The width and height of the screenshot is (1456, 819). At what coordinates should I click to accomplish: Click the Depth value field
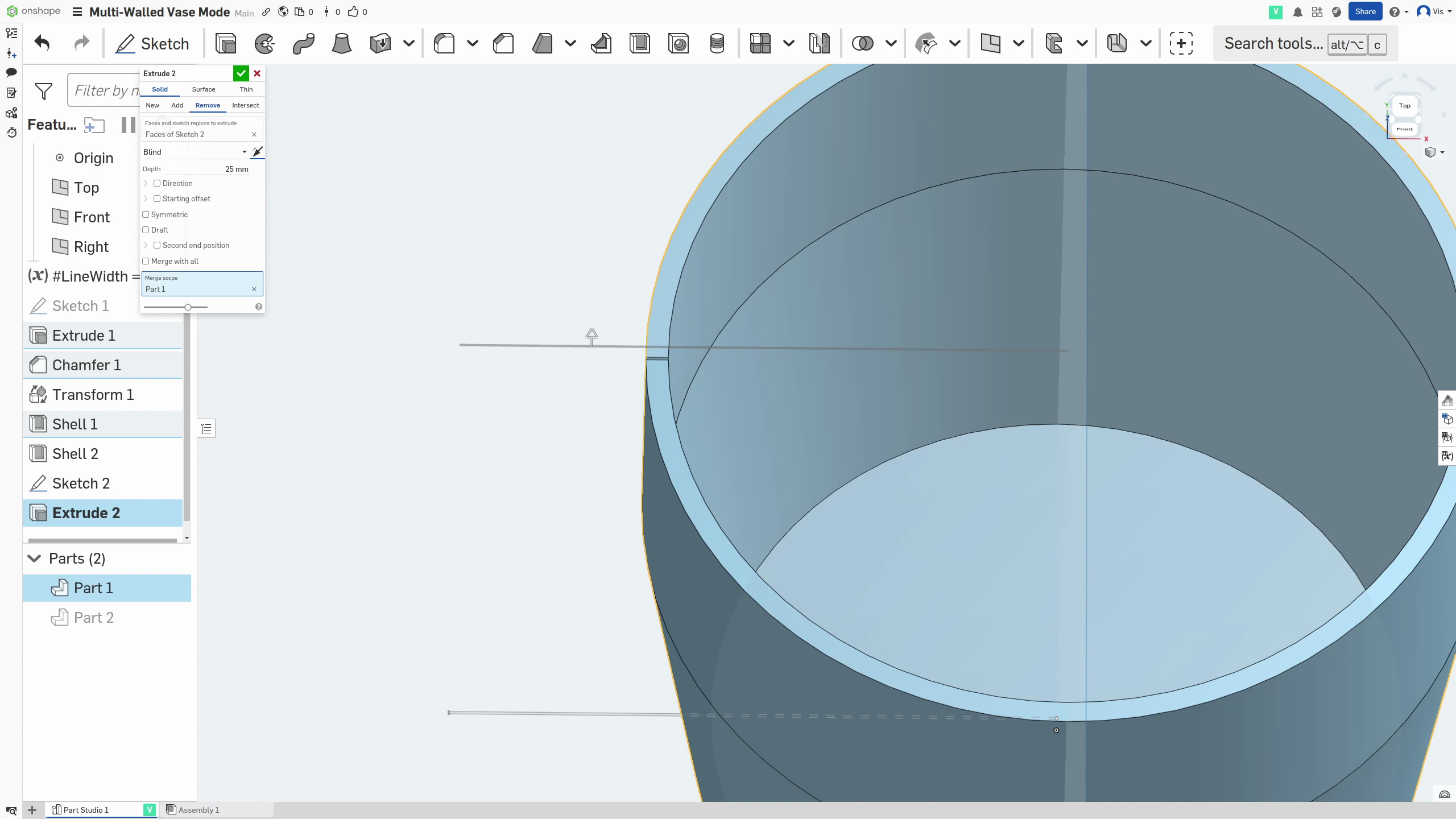237,169
